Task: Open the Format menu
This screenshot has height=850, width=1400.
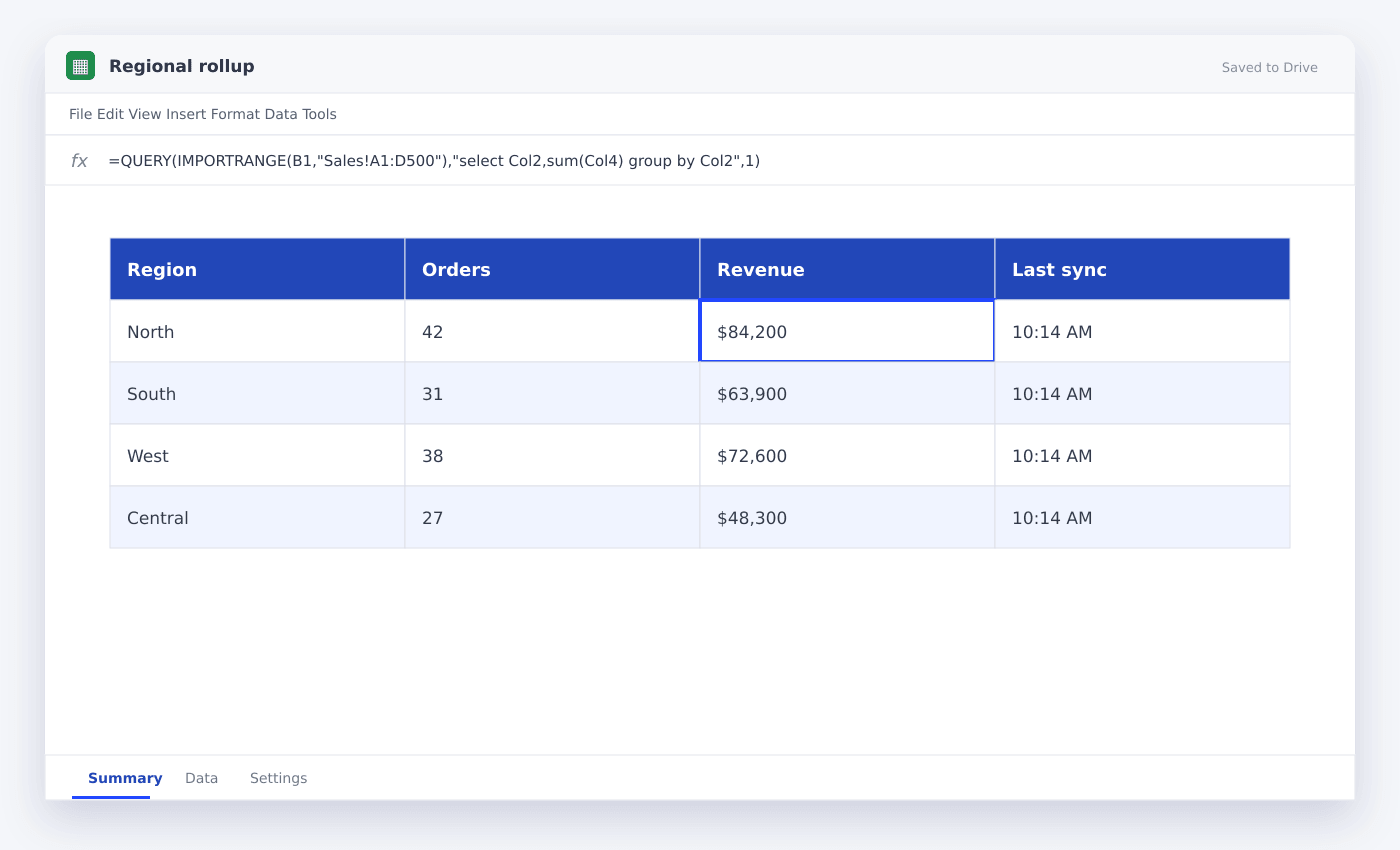Action: click(x=235, y=114)
